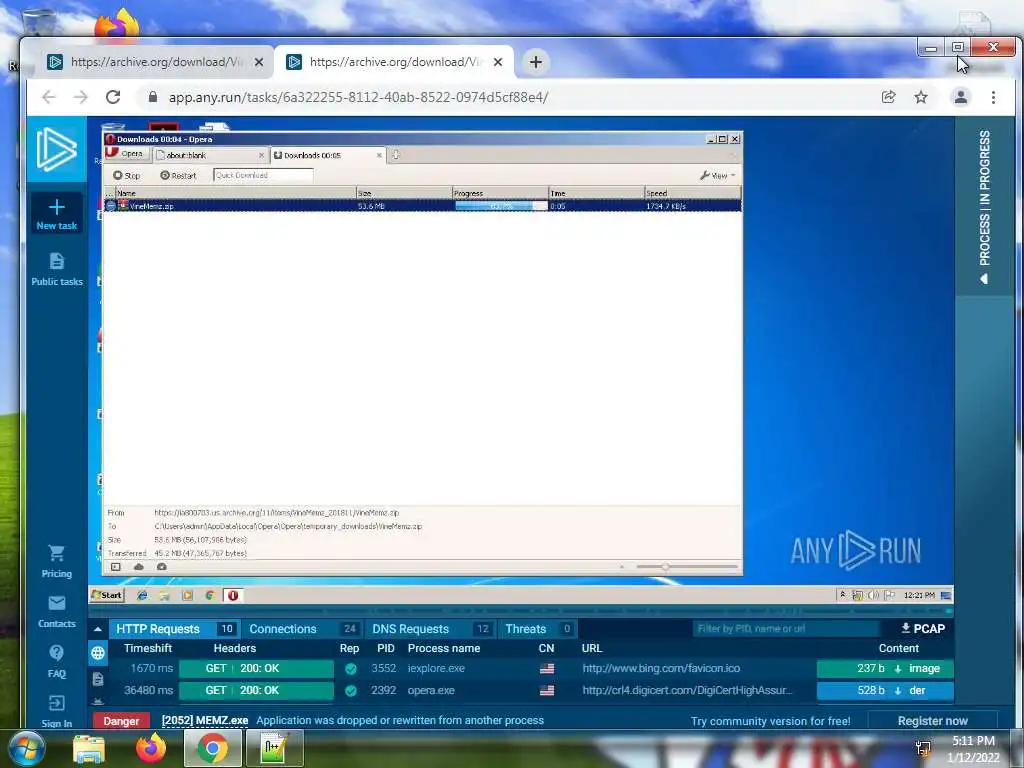Open the Chrome profile avatar
The width and height of the screenshot is (1024, 768).
click(961, 97)
